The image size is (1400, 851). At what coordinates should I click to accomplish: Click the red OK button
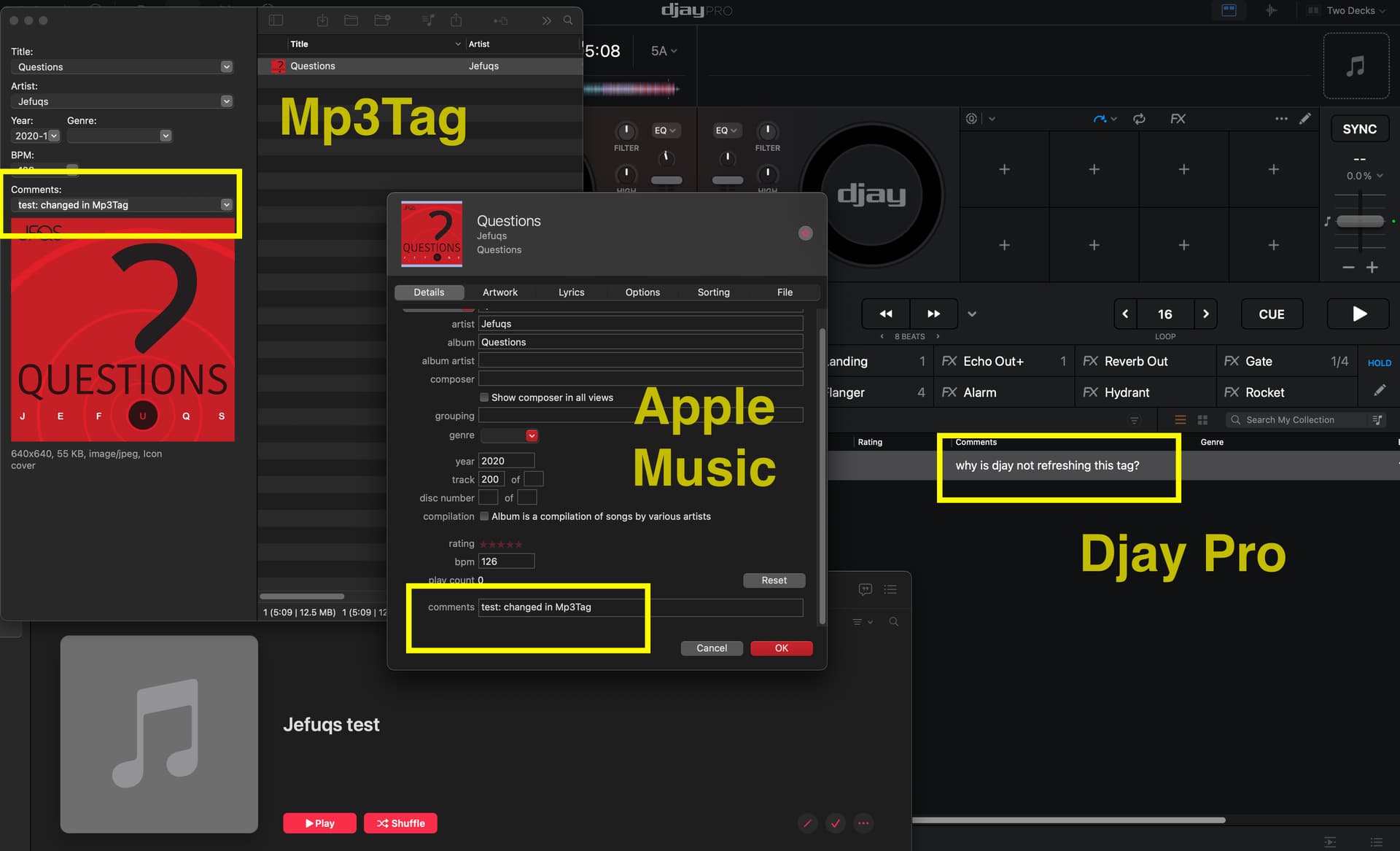(x=781, y=648)
